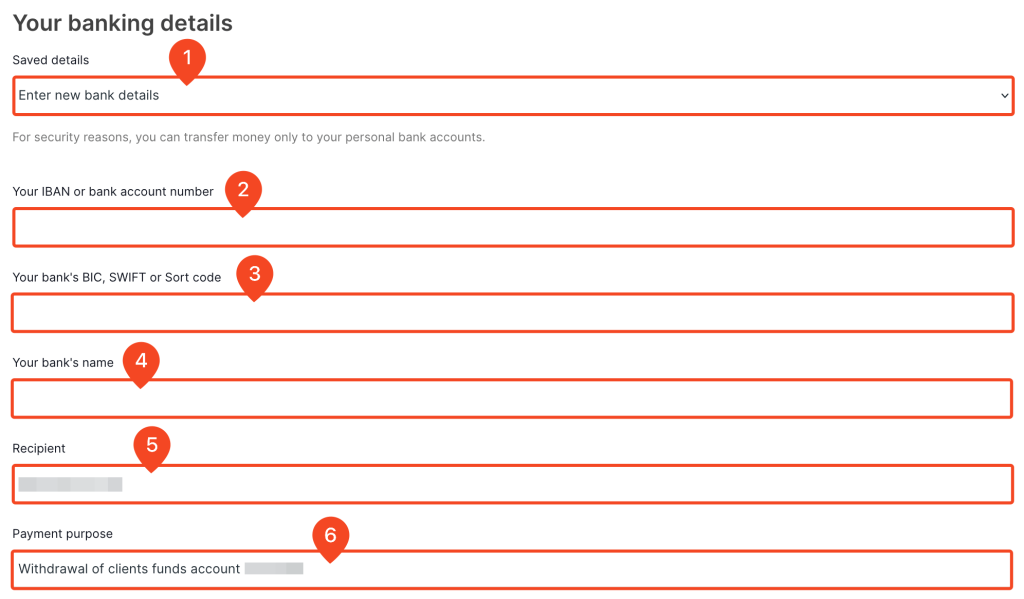
Task: Click the bank's name input field
Action: 512,398
